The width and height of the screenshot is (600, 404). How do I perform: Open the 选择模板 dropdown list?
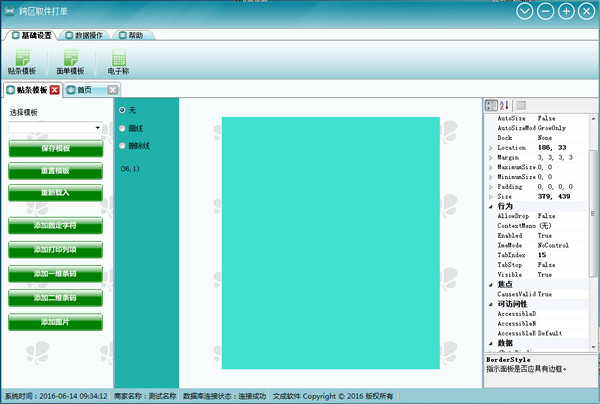(x=55, y=127)
